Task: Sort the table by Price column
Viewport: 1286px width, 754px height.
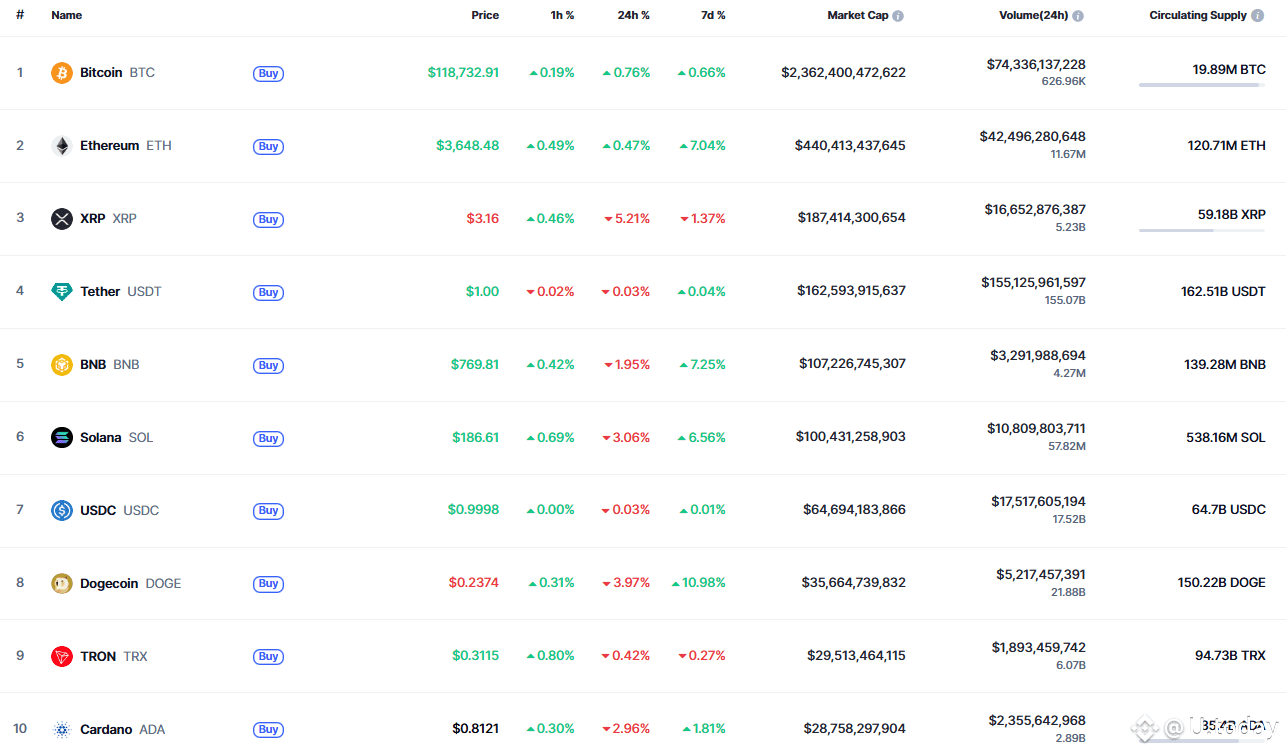Action: 485,15
